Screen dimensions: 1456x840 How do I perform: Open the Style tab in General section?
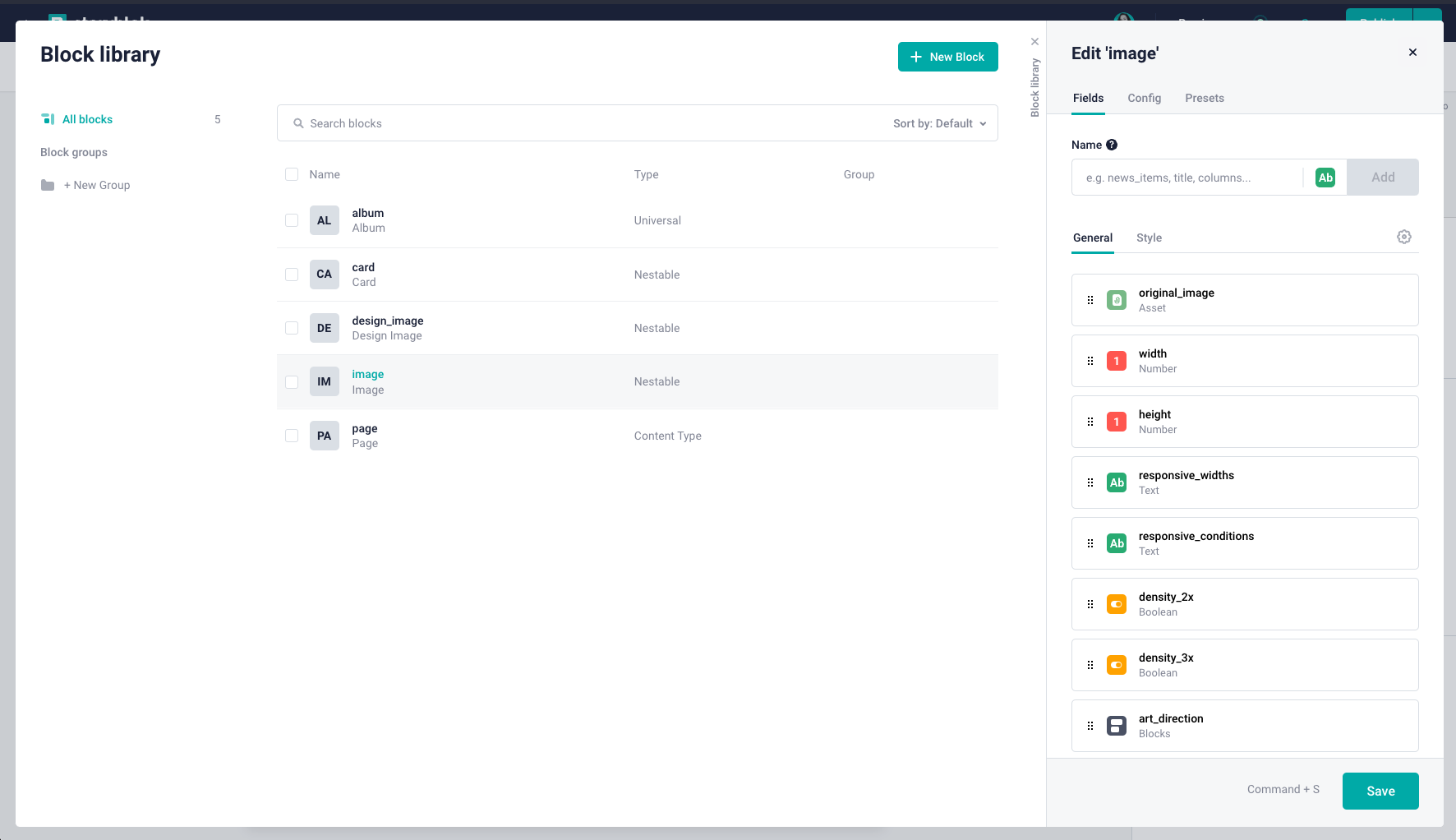(x=1149, y=238)
